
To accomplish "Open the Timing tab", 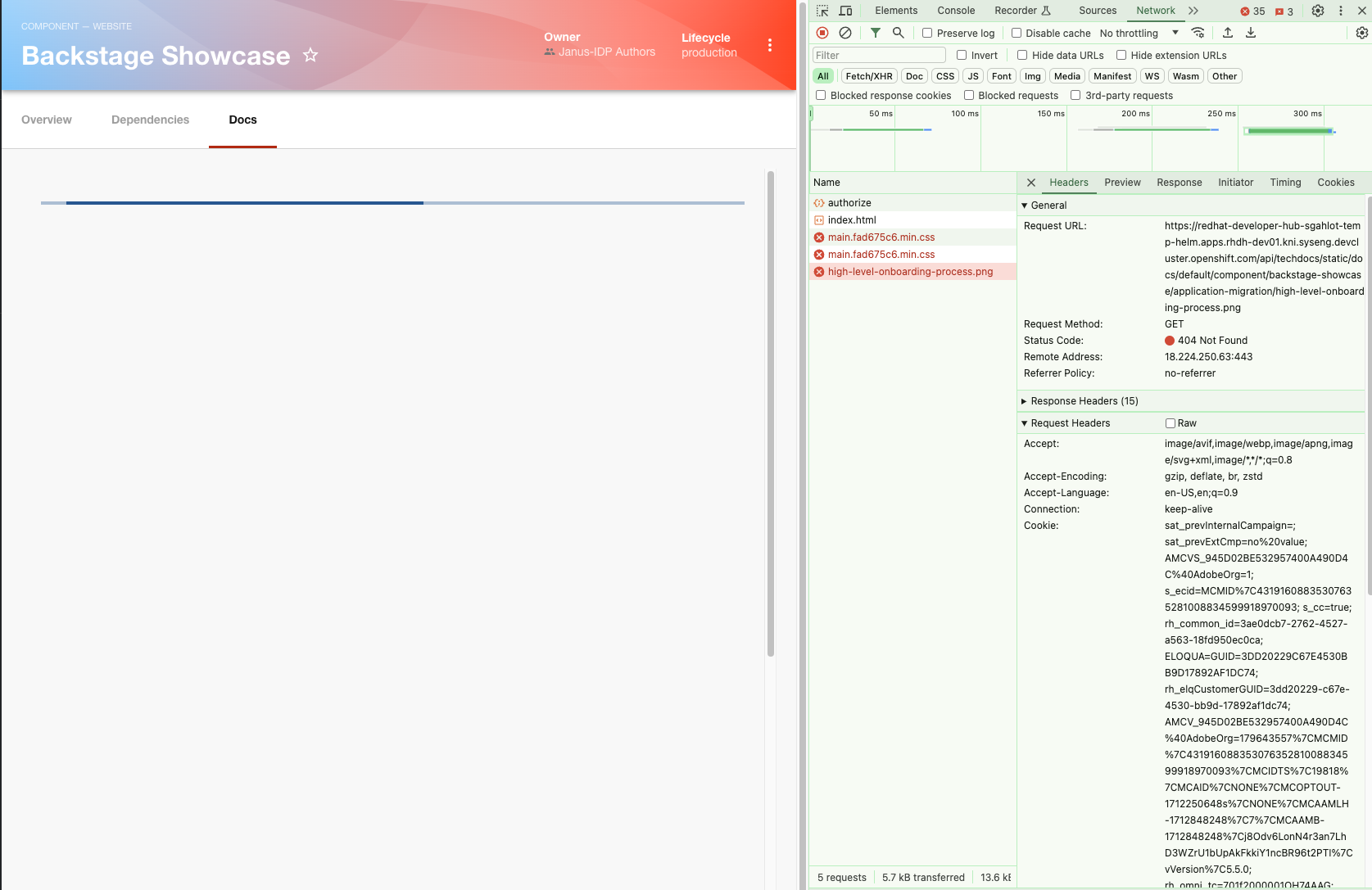I will (x=1285, y=183).
